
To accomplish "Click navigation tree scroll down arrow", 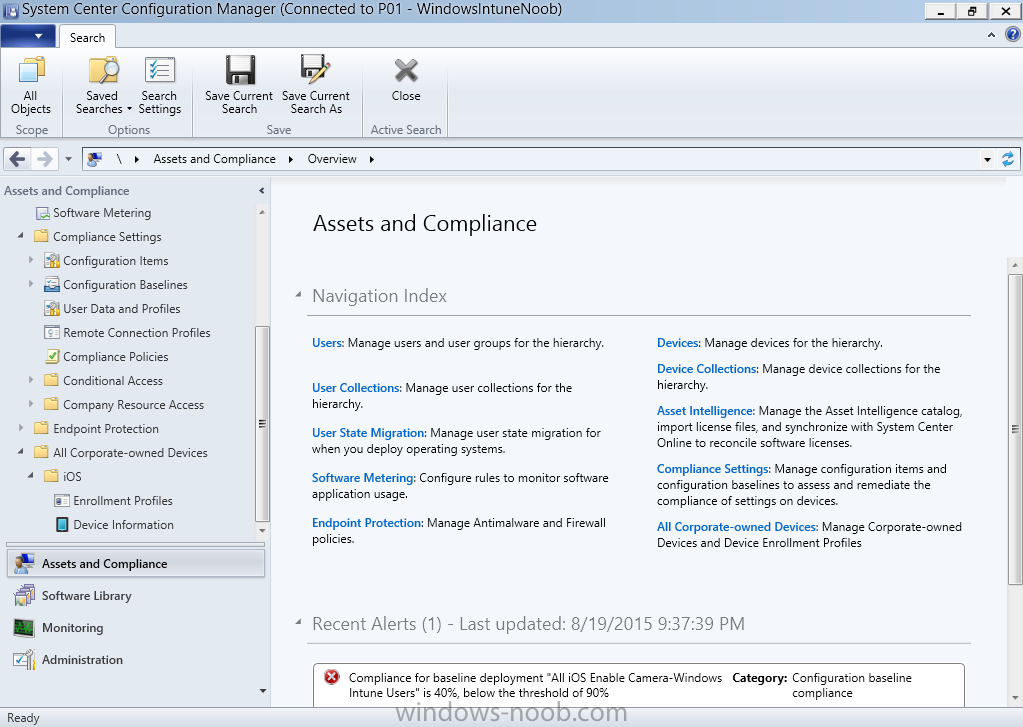I will tap(262, 531).
